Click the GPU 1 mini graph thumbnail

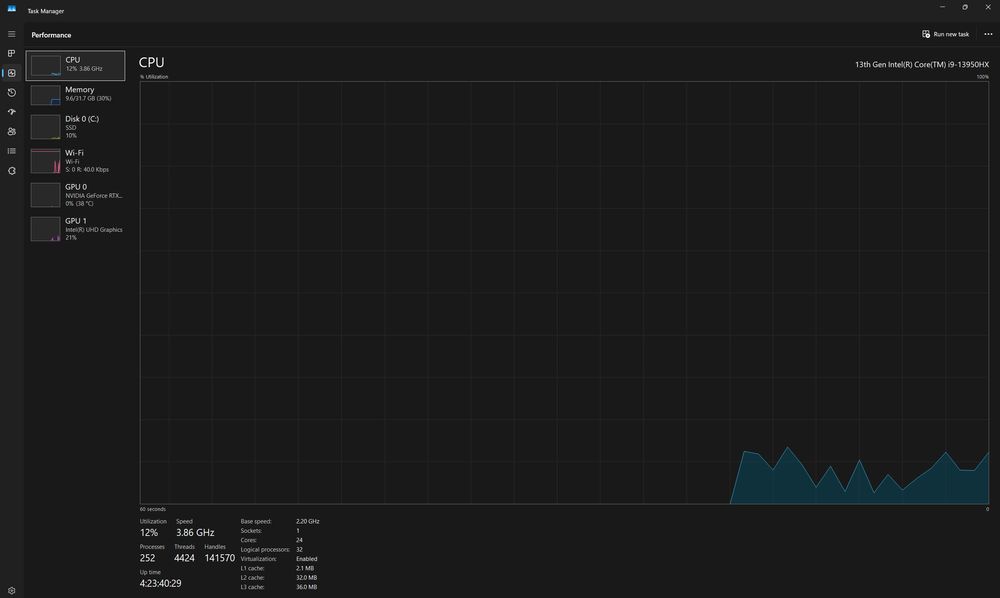(x=45, y=229)
